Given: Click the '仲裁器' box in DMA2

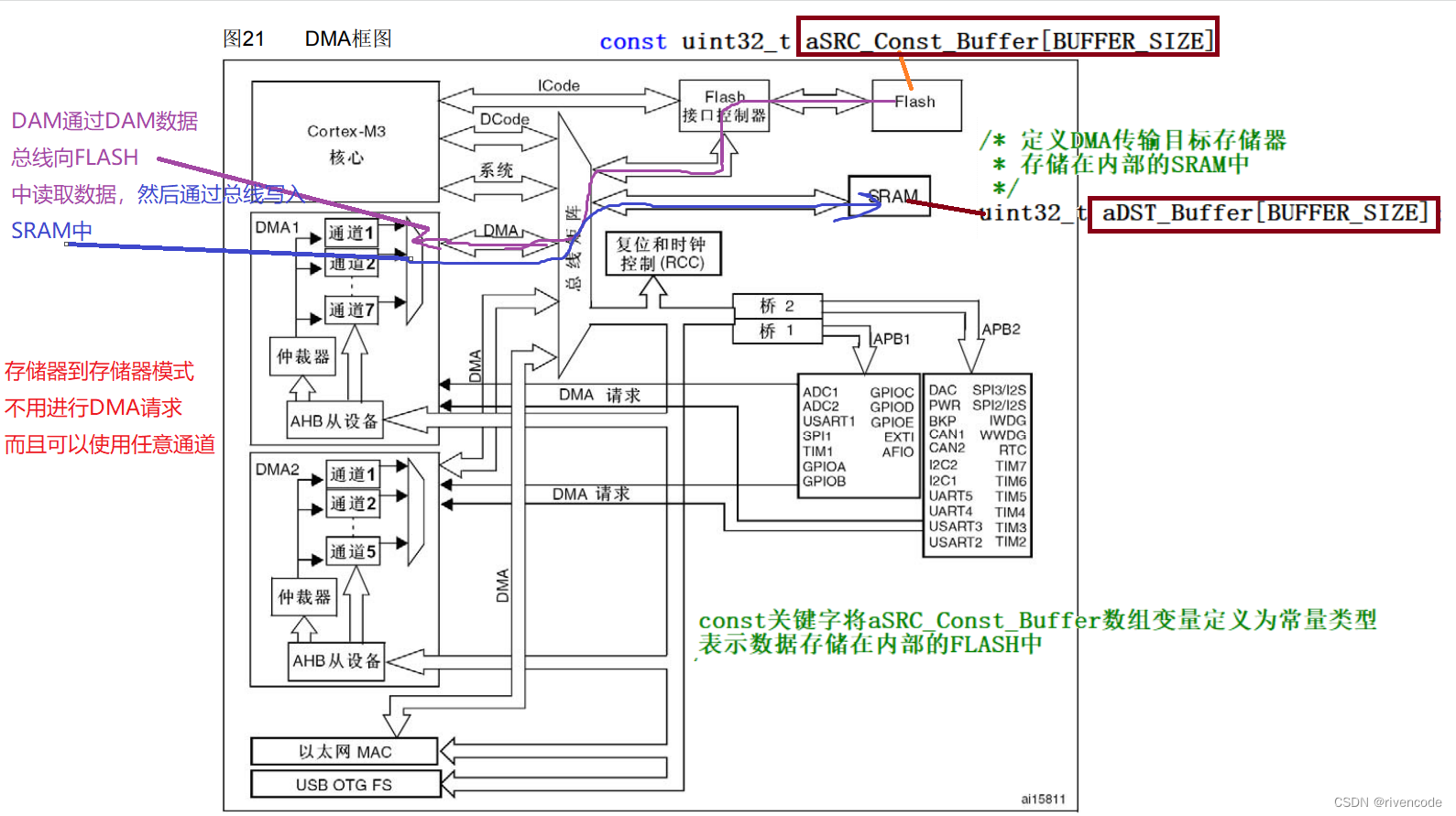Looking at the screenshot, I should click(x=304, y=597).
